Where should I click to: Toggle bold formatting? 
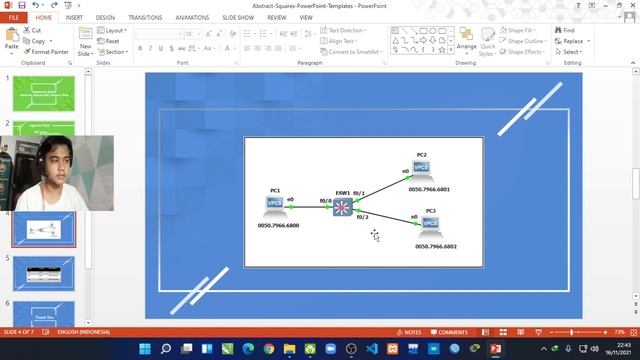pos(140,48)
